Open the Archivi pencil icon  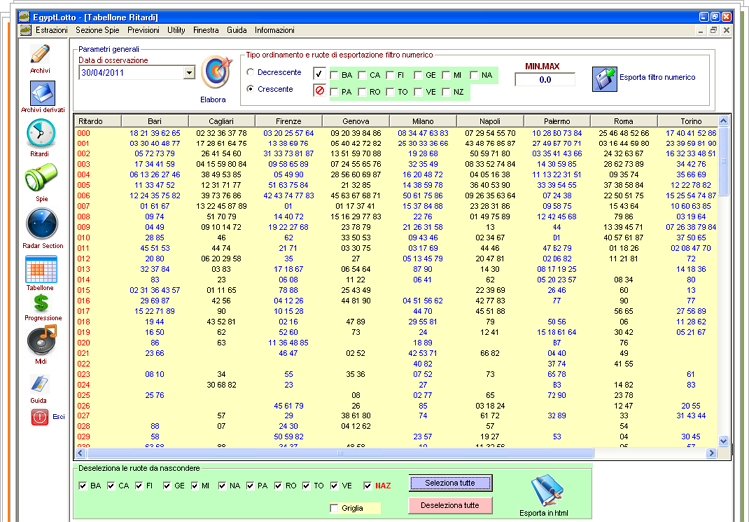click(x=40, y=54)
